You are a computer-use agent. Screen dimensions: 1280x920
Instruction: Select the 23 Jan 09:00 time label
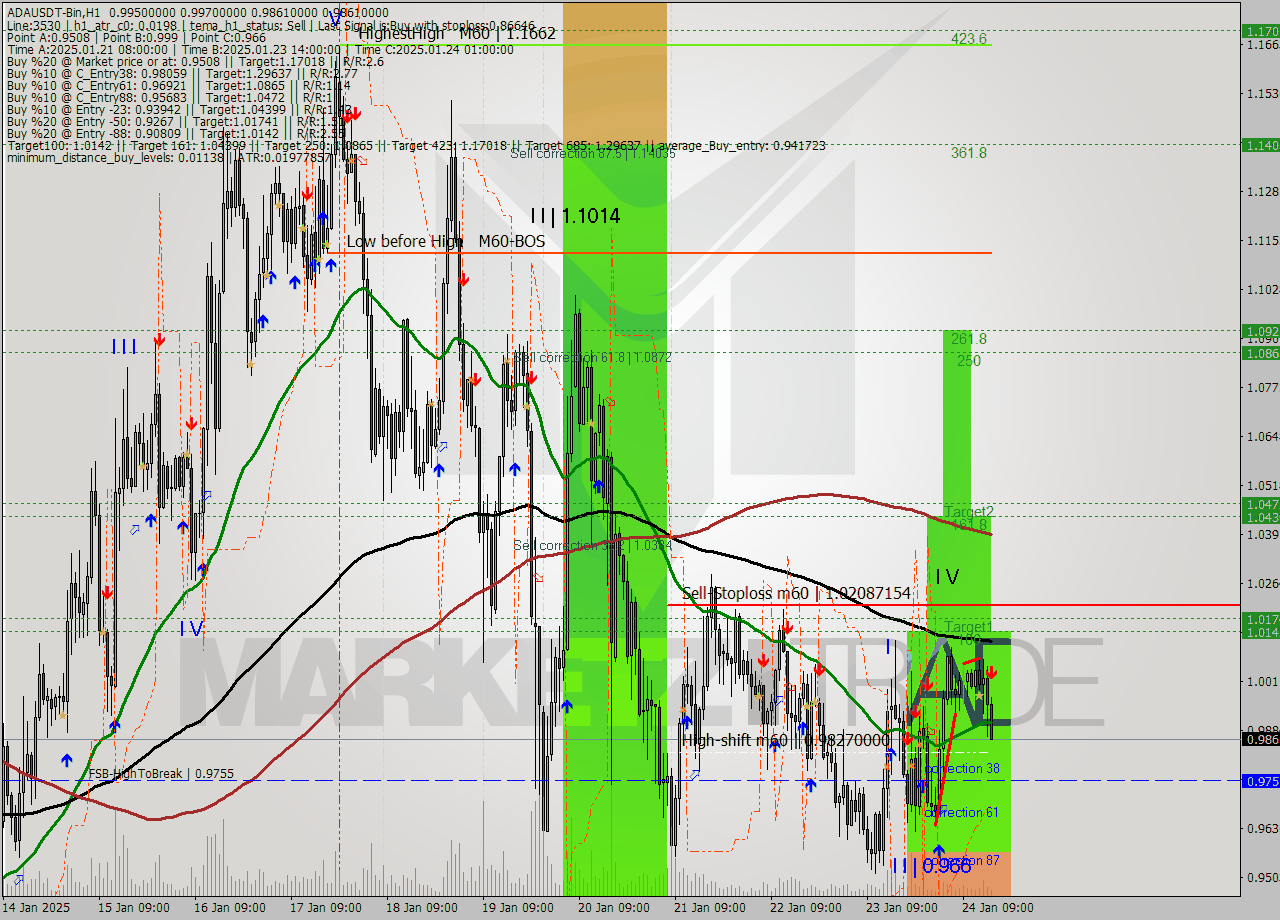902,908
